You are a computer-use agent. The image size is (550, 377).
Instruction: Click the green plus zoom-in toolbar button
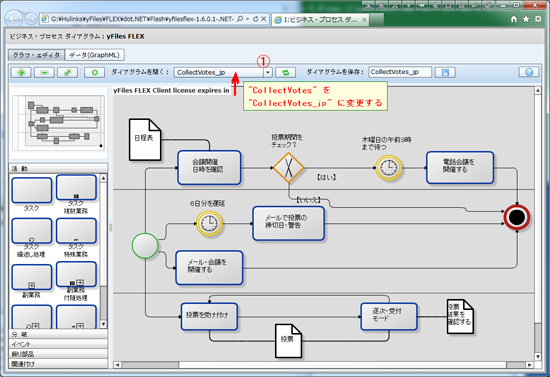21,73
